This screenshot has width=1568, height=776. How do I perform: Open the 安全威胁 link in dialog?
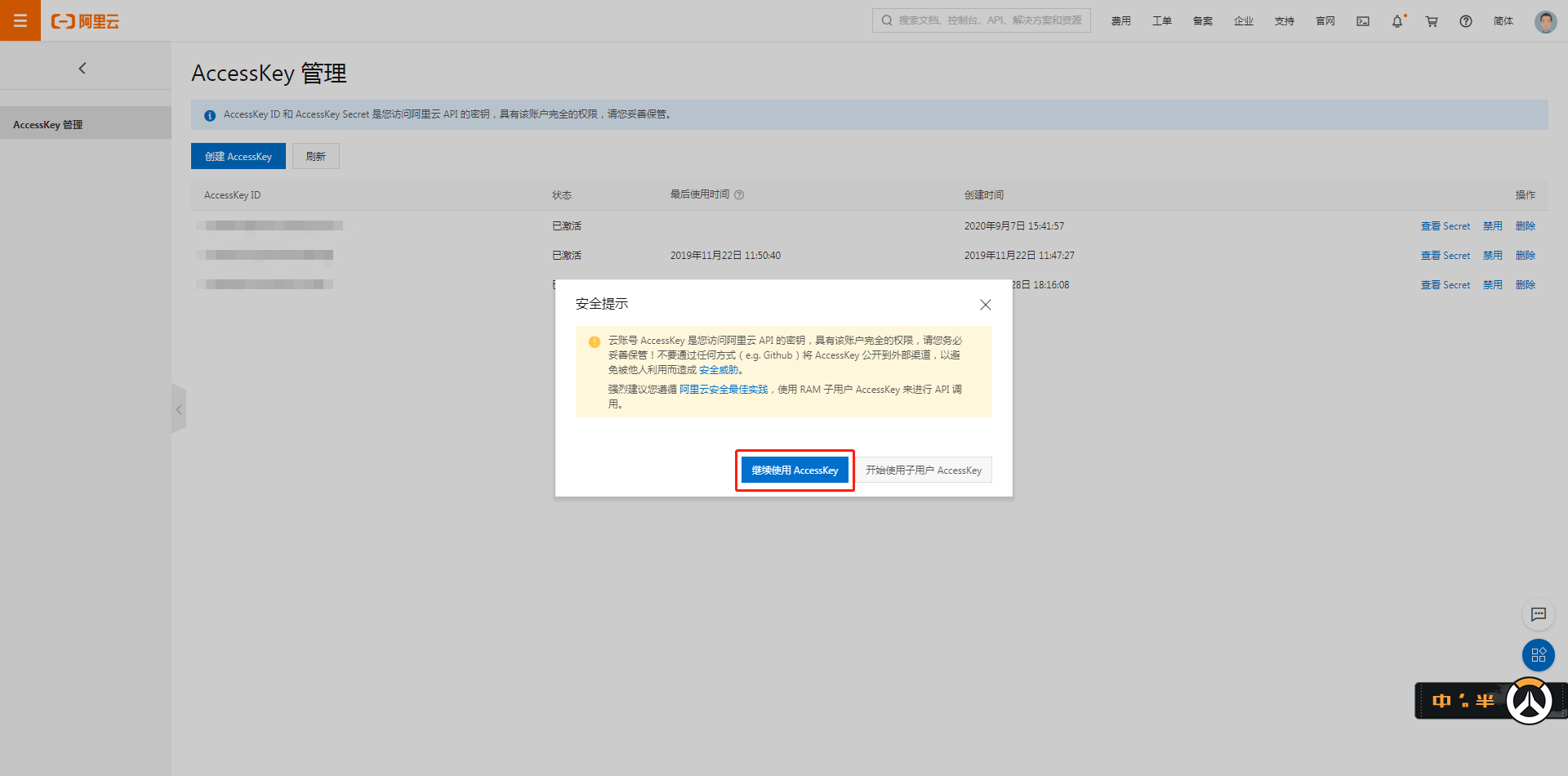[x=719, y=370]
